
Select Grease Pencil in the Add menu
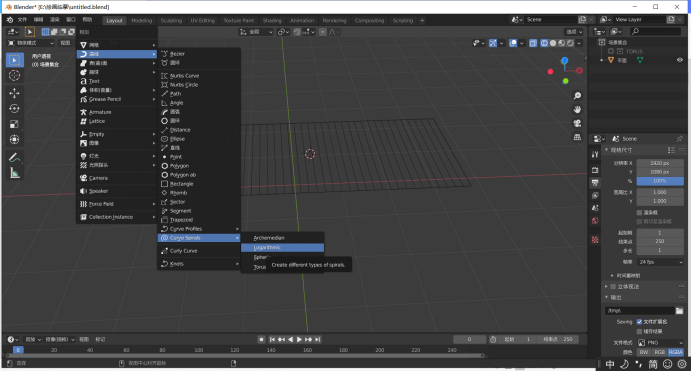pyautogui.click(x=117, y=99)
